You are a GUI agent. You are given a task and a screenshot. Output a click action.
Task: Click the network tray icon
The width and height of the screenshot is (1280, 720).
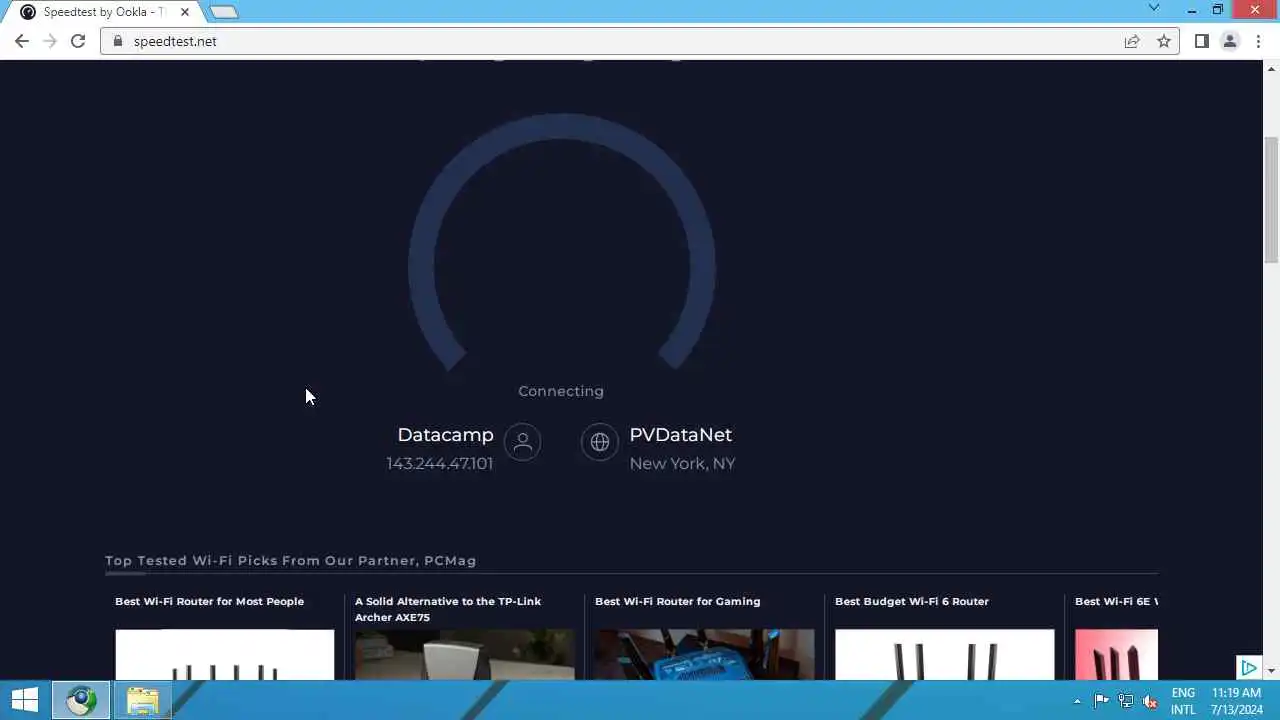point(1126,701)
